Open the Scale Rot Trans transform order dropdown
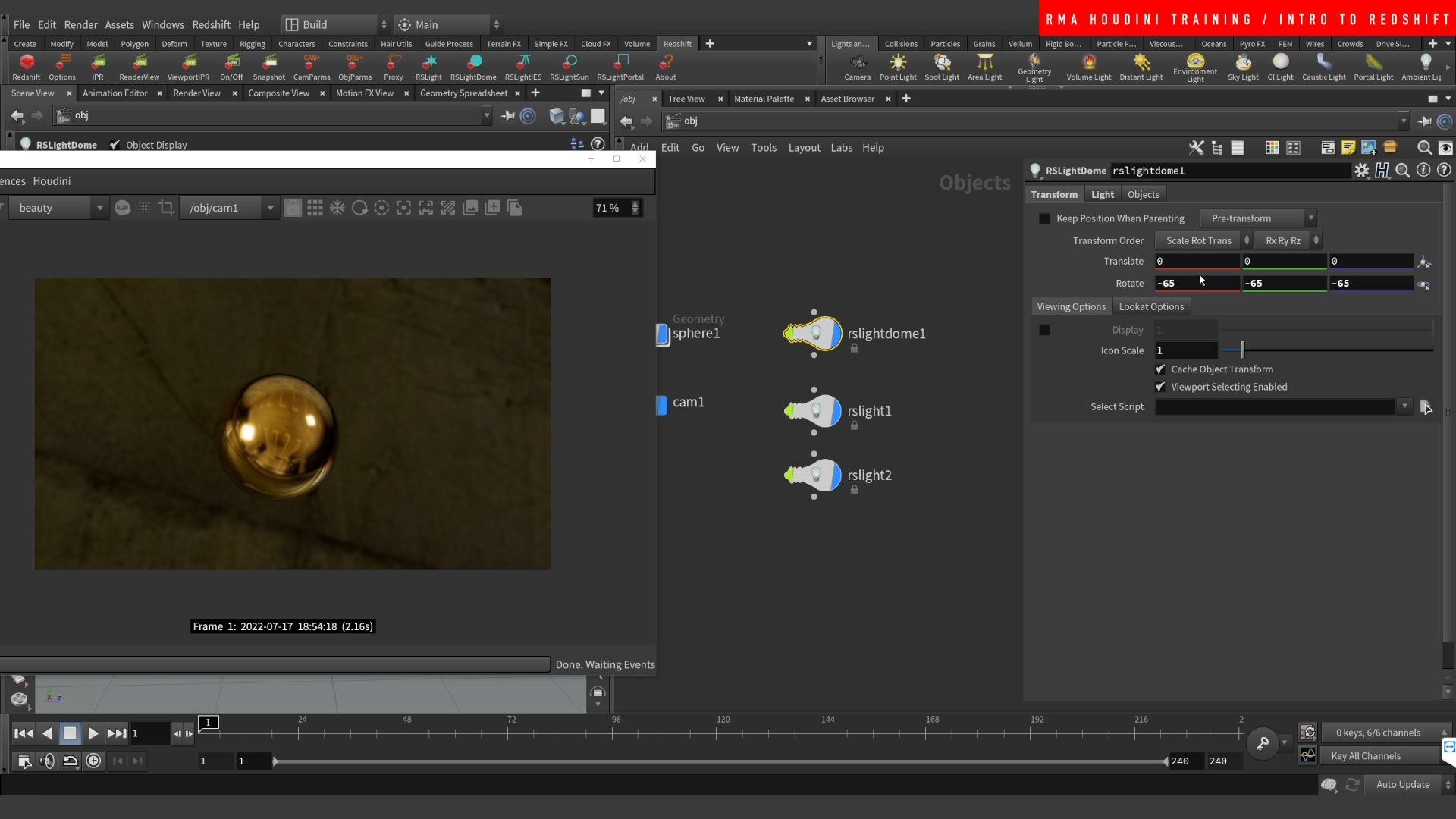This screenshot has height=819, width=1456. (1202, 240)
